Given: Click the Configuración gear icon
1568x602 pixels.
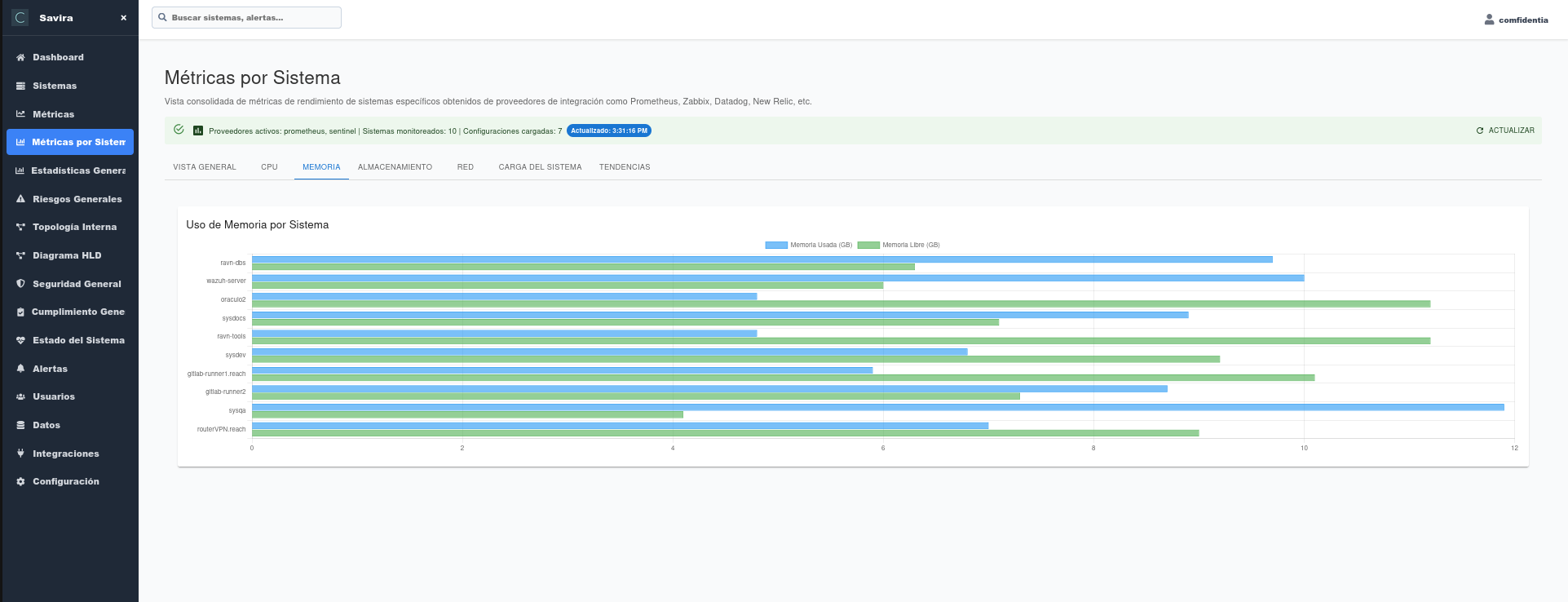Looking at the screenshot, I should tap(20, 482).
